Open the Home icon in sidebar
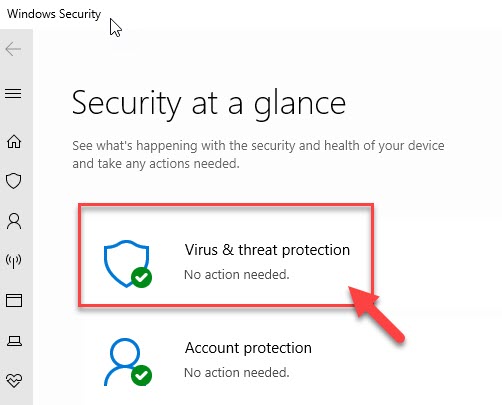The image size is (502, 405). tap(14, 141)
